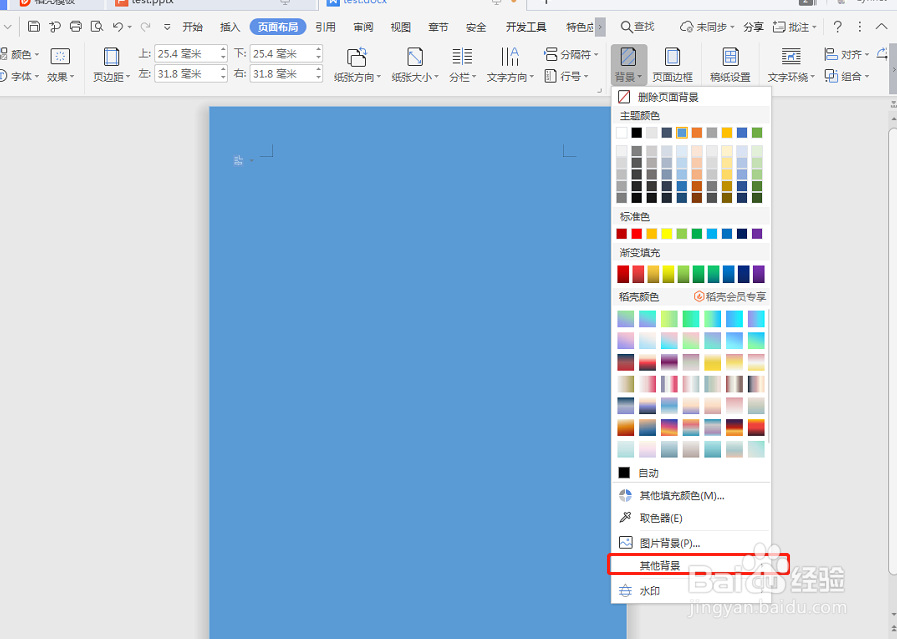The height and width of the screenshot is (639, 897).
Task: Open quick access toolbar customize arrow
Action: point(167,27)
